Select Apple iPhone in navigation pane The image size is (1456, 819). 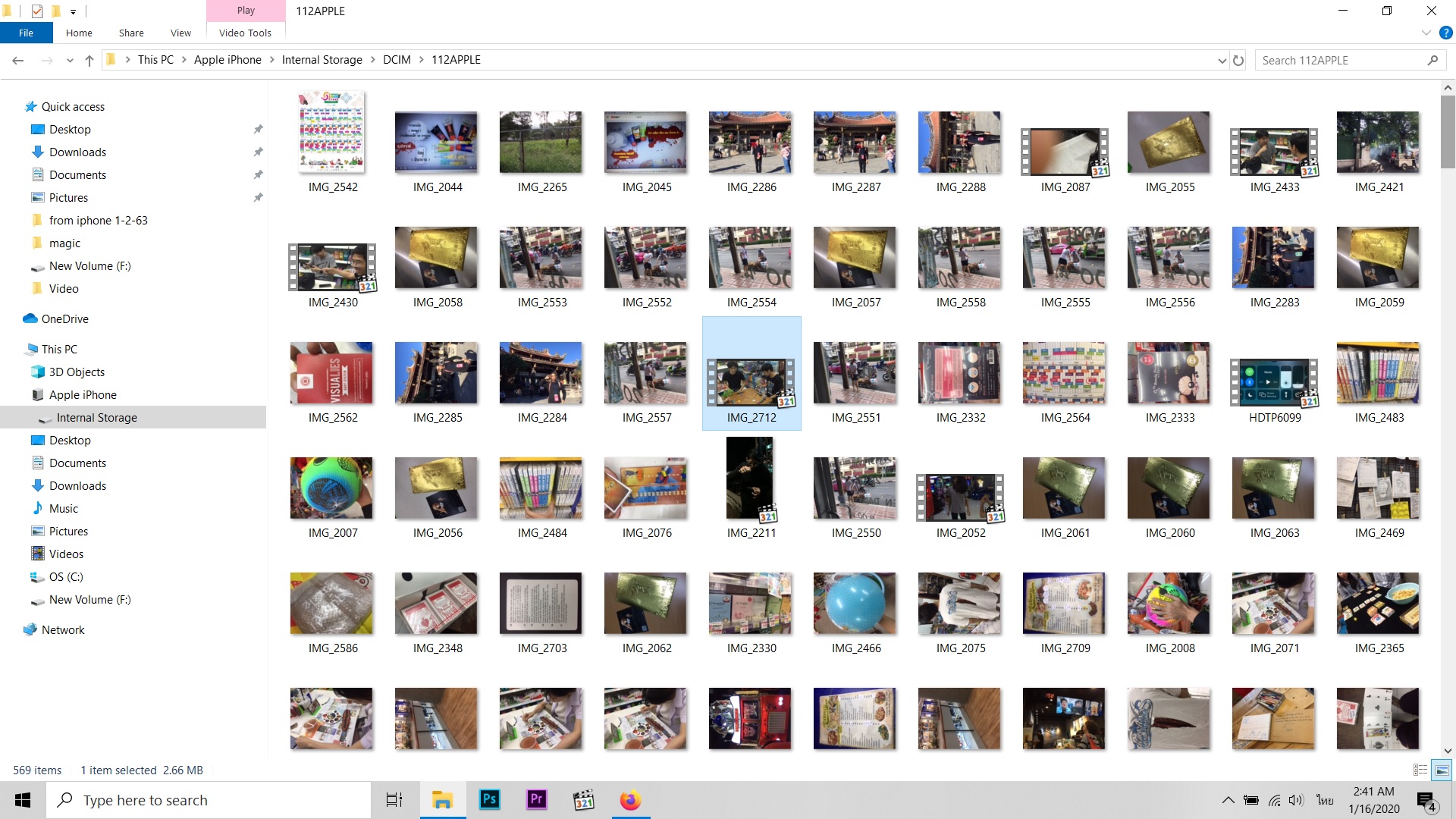[83, 394]
